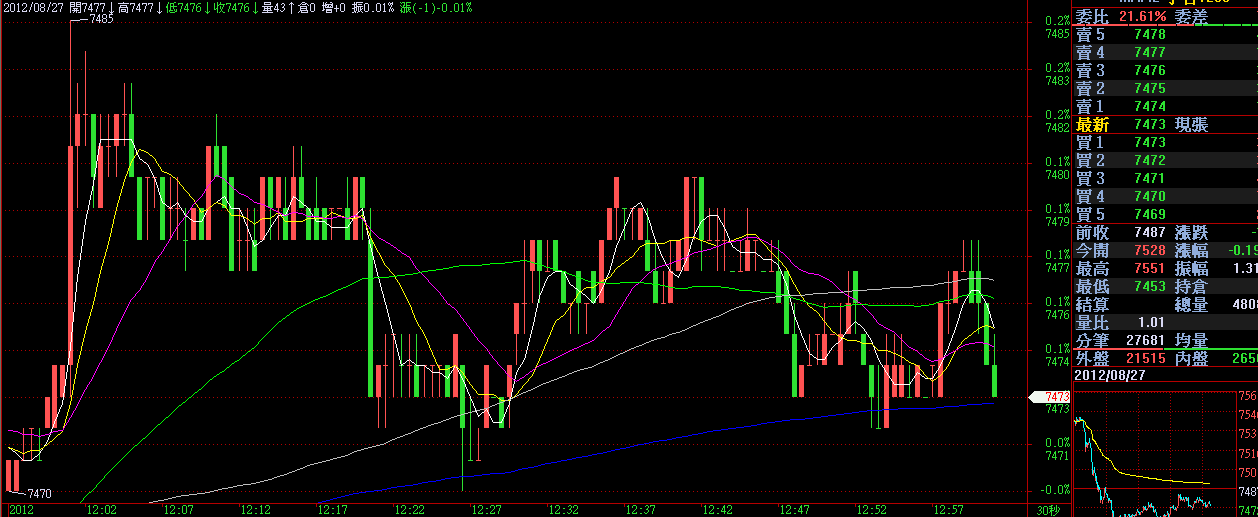The height and width of the screenshot is (517, 1258).
Task: Click the 內盤 label in the quote panel
Action: point(1191,358)
